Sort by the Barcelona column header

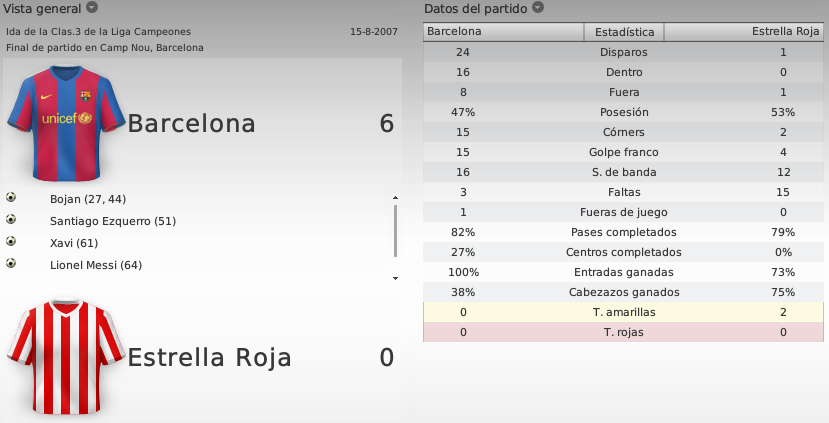(x=503, y=32)
